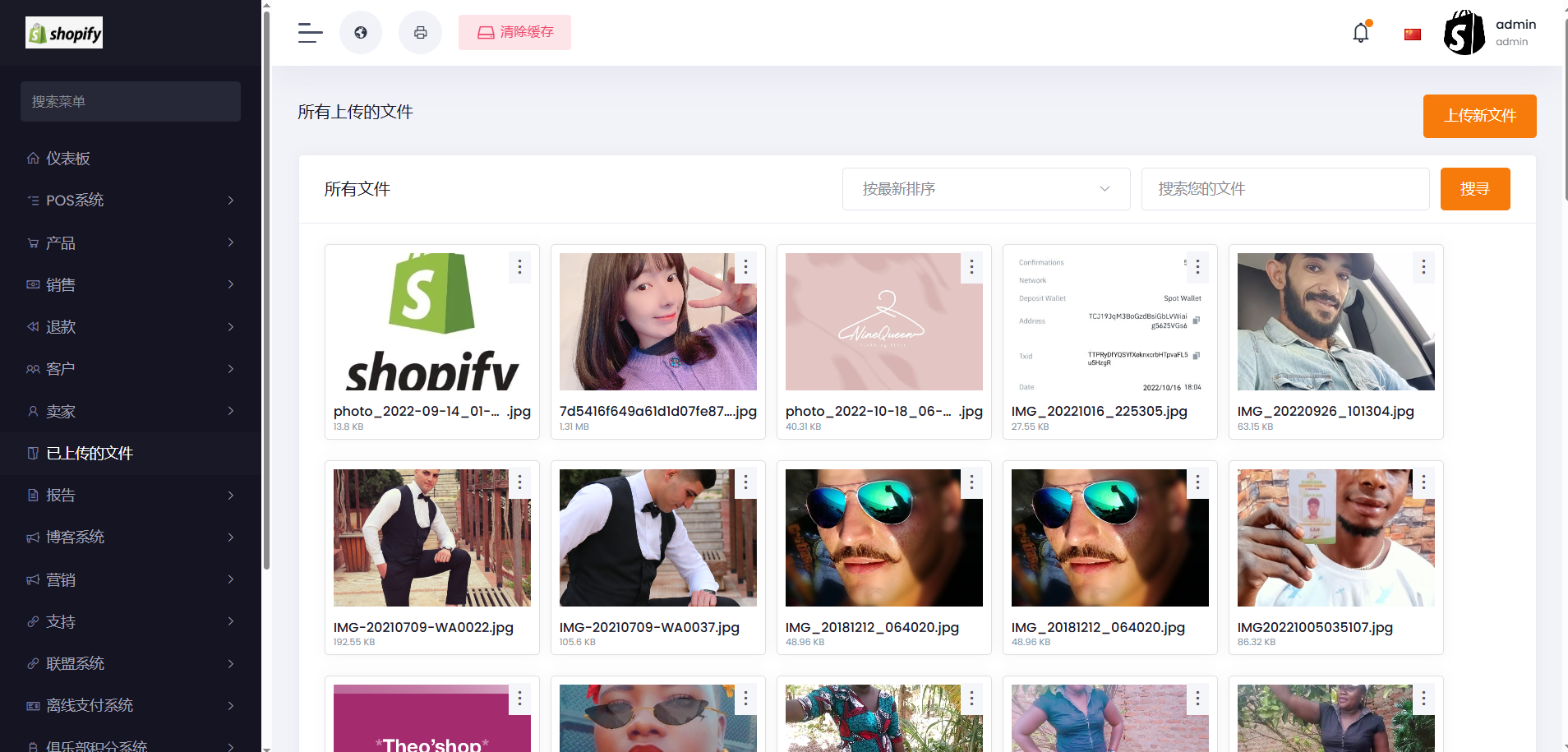Select the NineQueen hanger logo thumbnail

pyautogui.click(x=884, y=321)
